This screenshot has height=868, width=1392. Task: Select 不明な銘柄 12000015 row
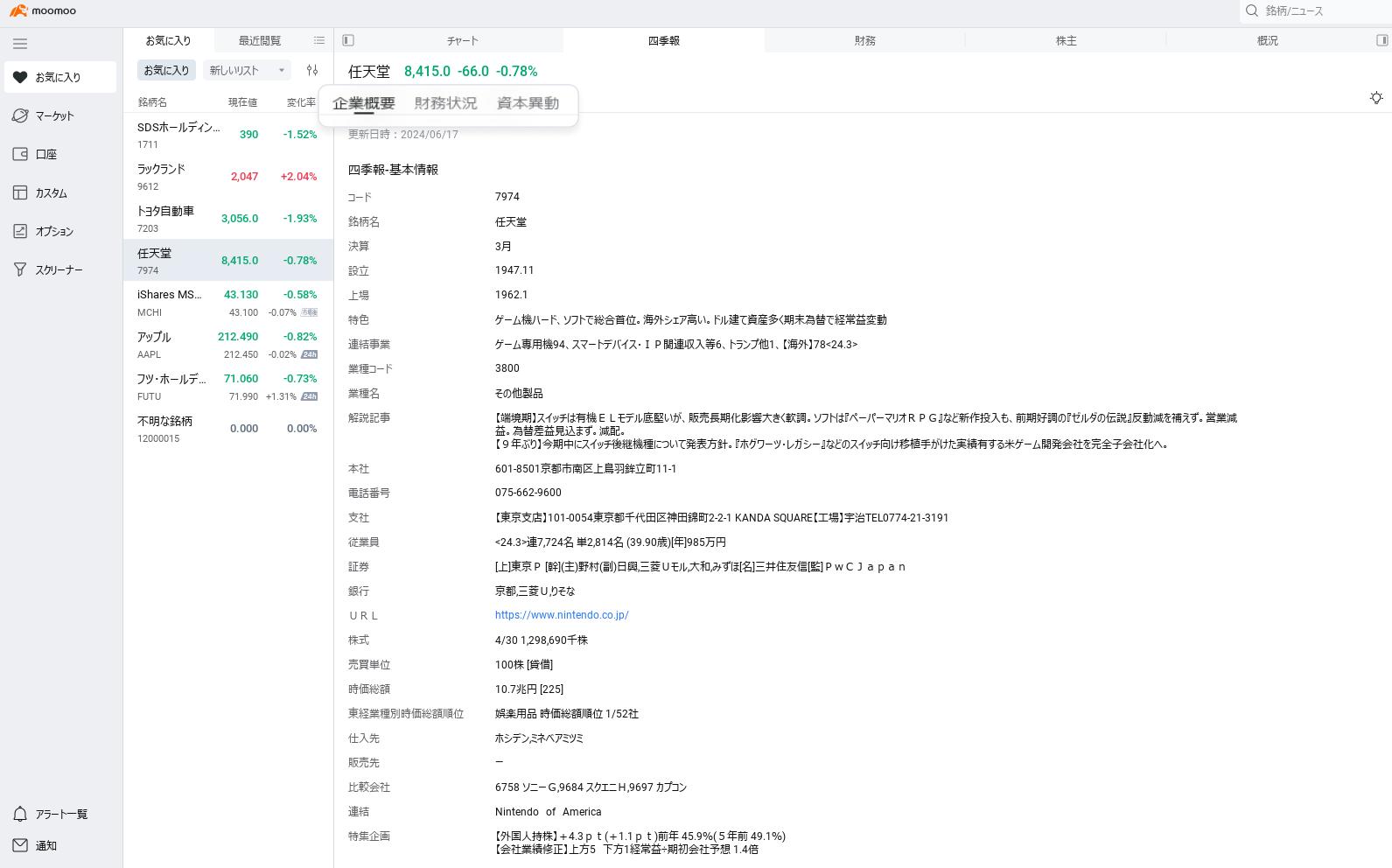[228, 428]
